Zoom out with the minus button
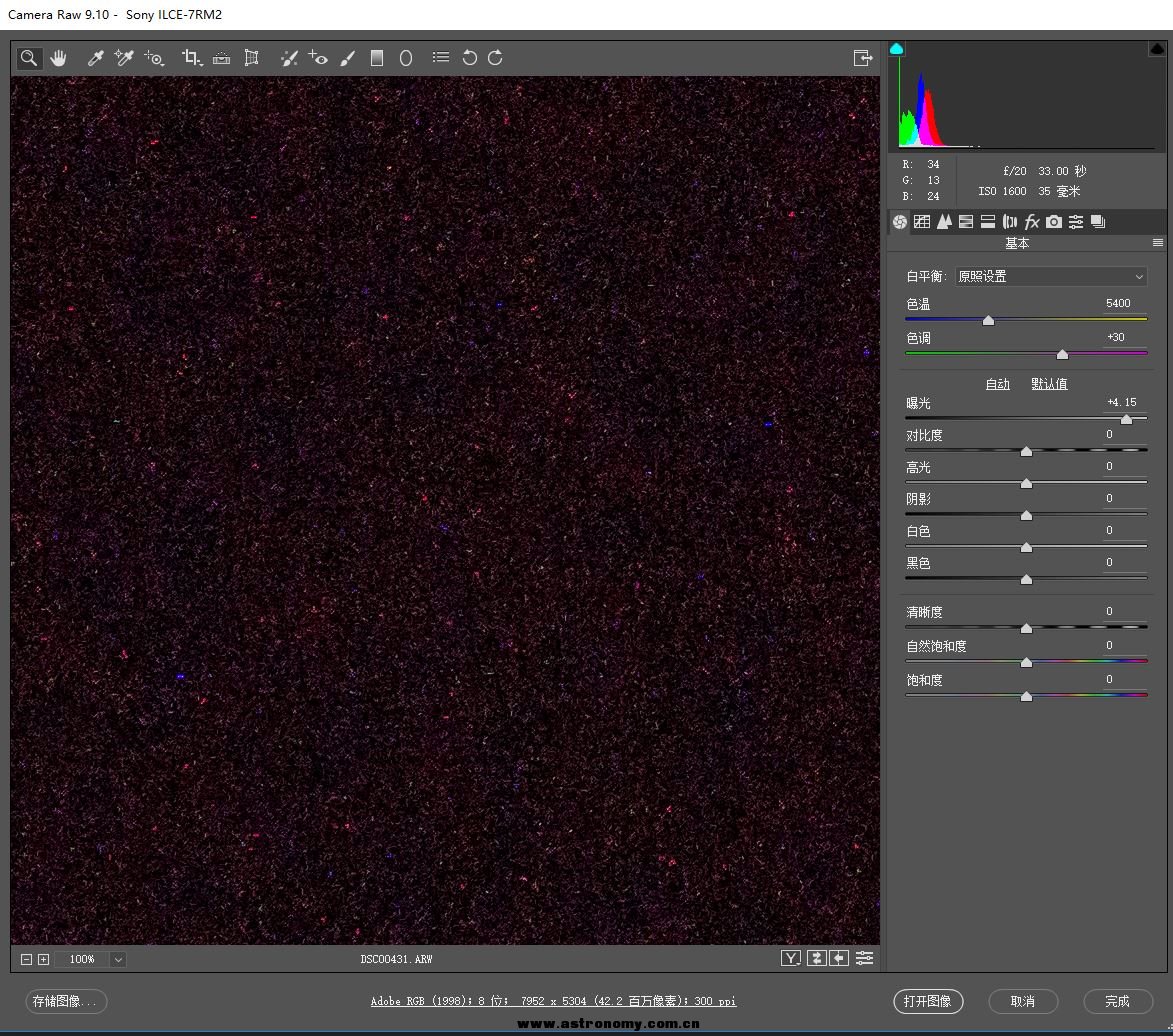The height and width of the screenshot is (1036, 1173). [x=26, y=960]
